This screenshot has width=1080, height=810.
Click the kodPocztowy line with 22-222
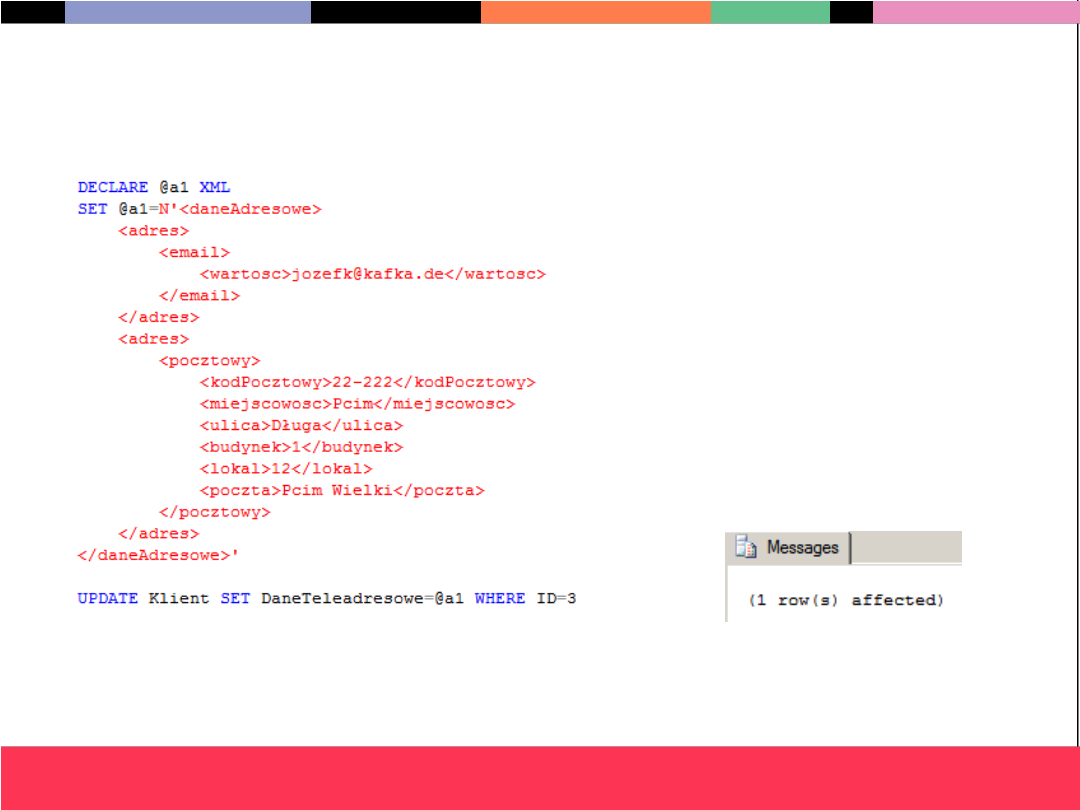click(x=367, y=382)
